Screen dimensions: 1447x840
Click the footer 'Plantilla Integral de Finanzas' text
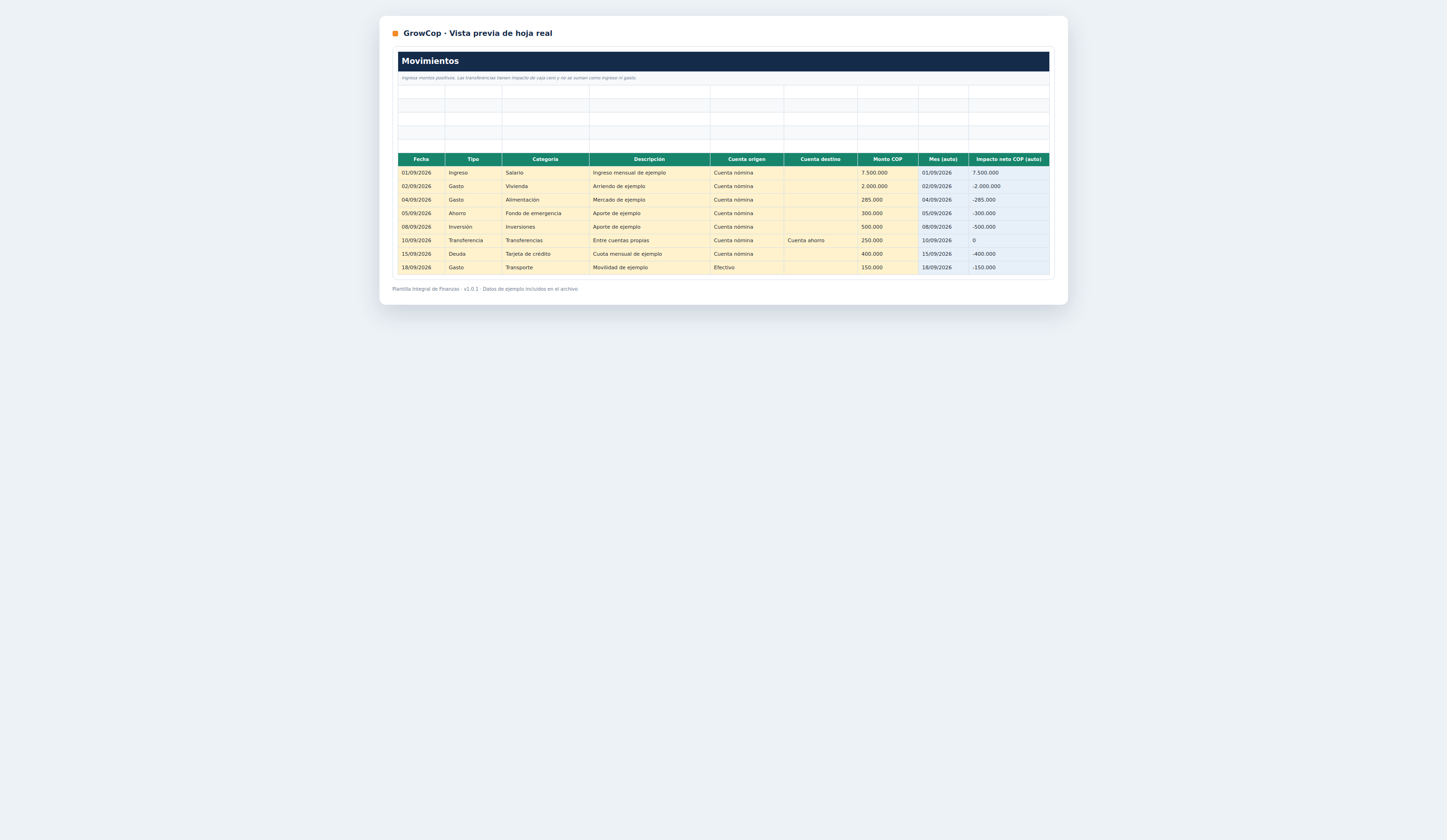[x=485, y=289]
